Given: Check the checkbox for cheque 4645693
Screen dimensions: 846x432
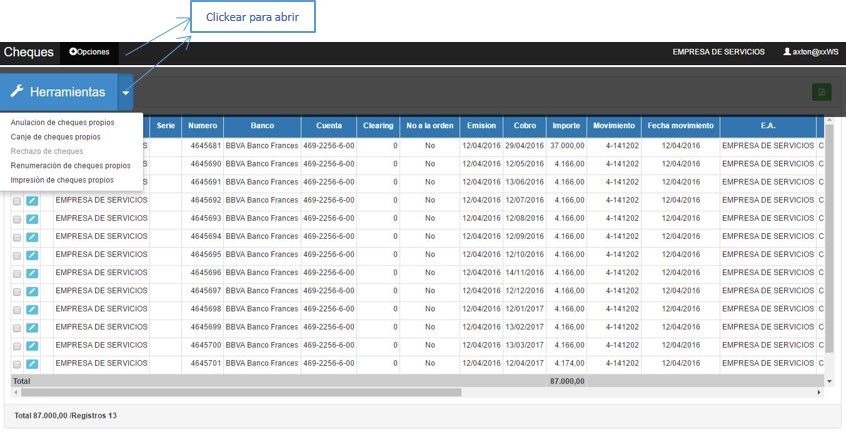Looking at the screenshot, I should coord(16,218).
